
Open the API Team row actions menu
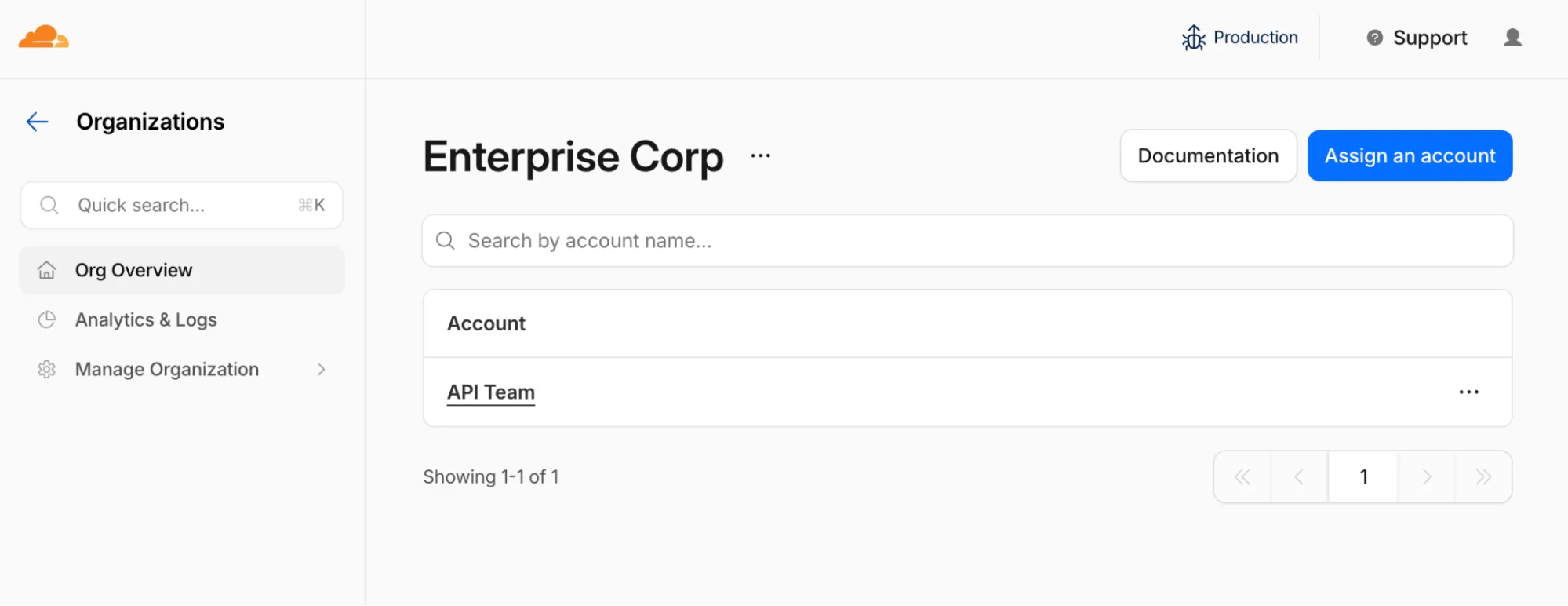(x=1468, y=392)
